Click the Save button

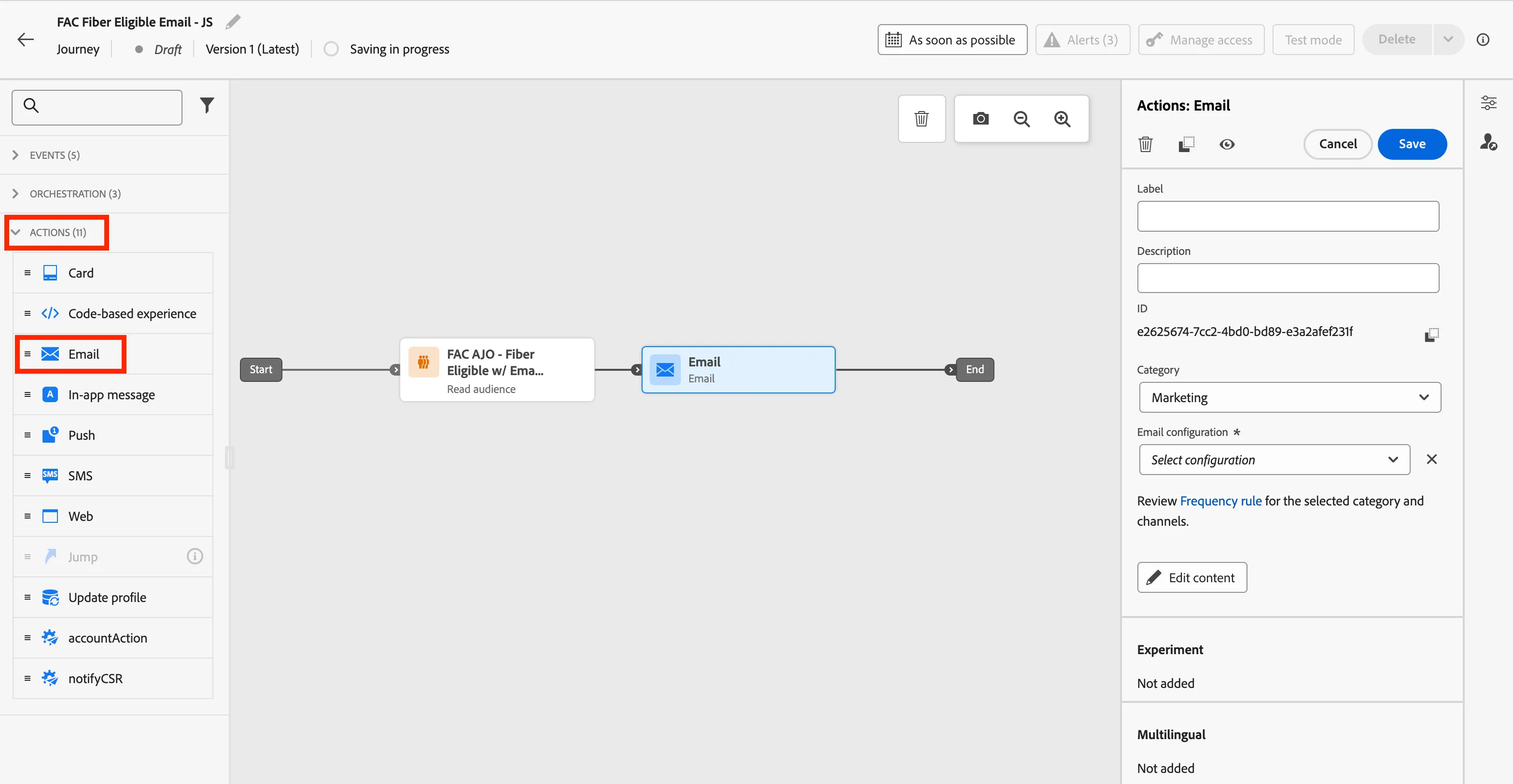pos(1412,144)
